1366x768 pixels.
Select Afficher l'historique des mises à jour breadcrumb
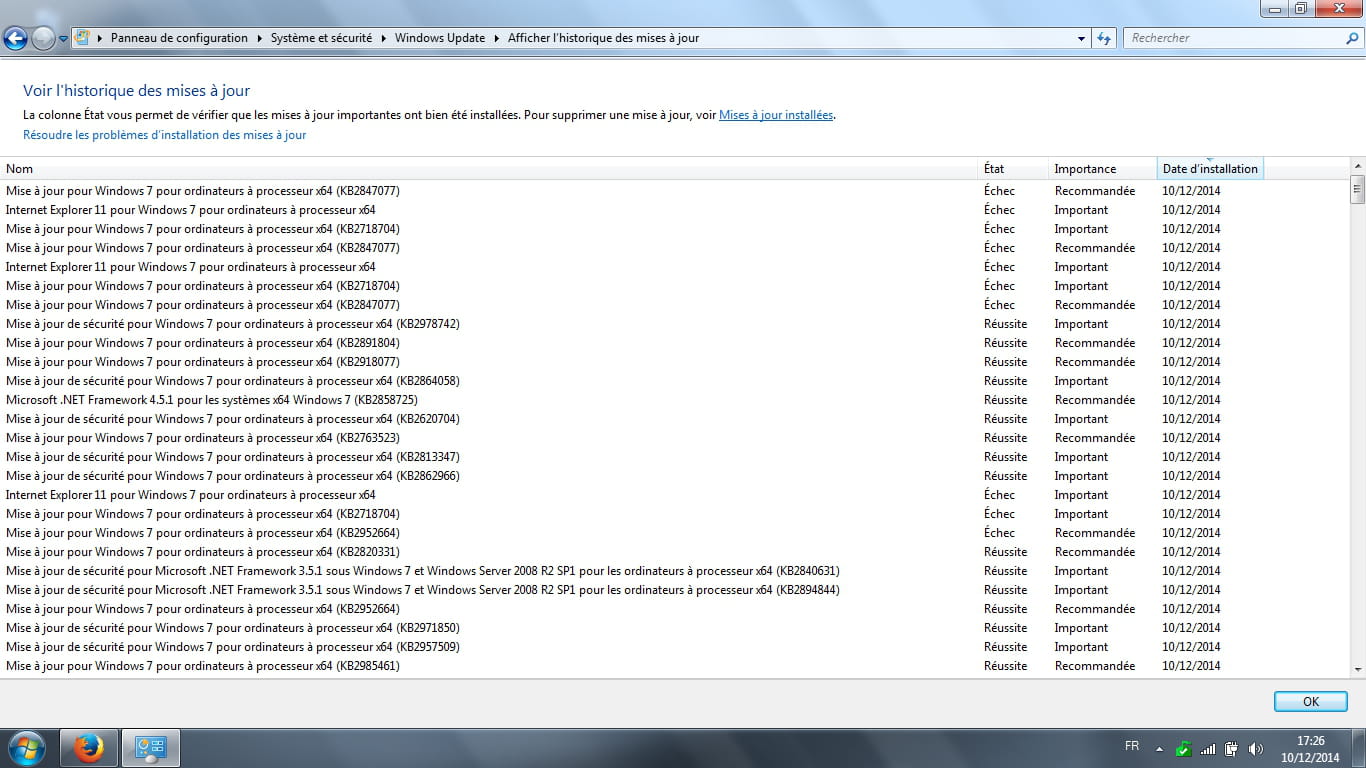(604, 38)
